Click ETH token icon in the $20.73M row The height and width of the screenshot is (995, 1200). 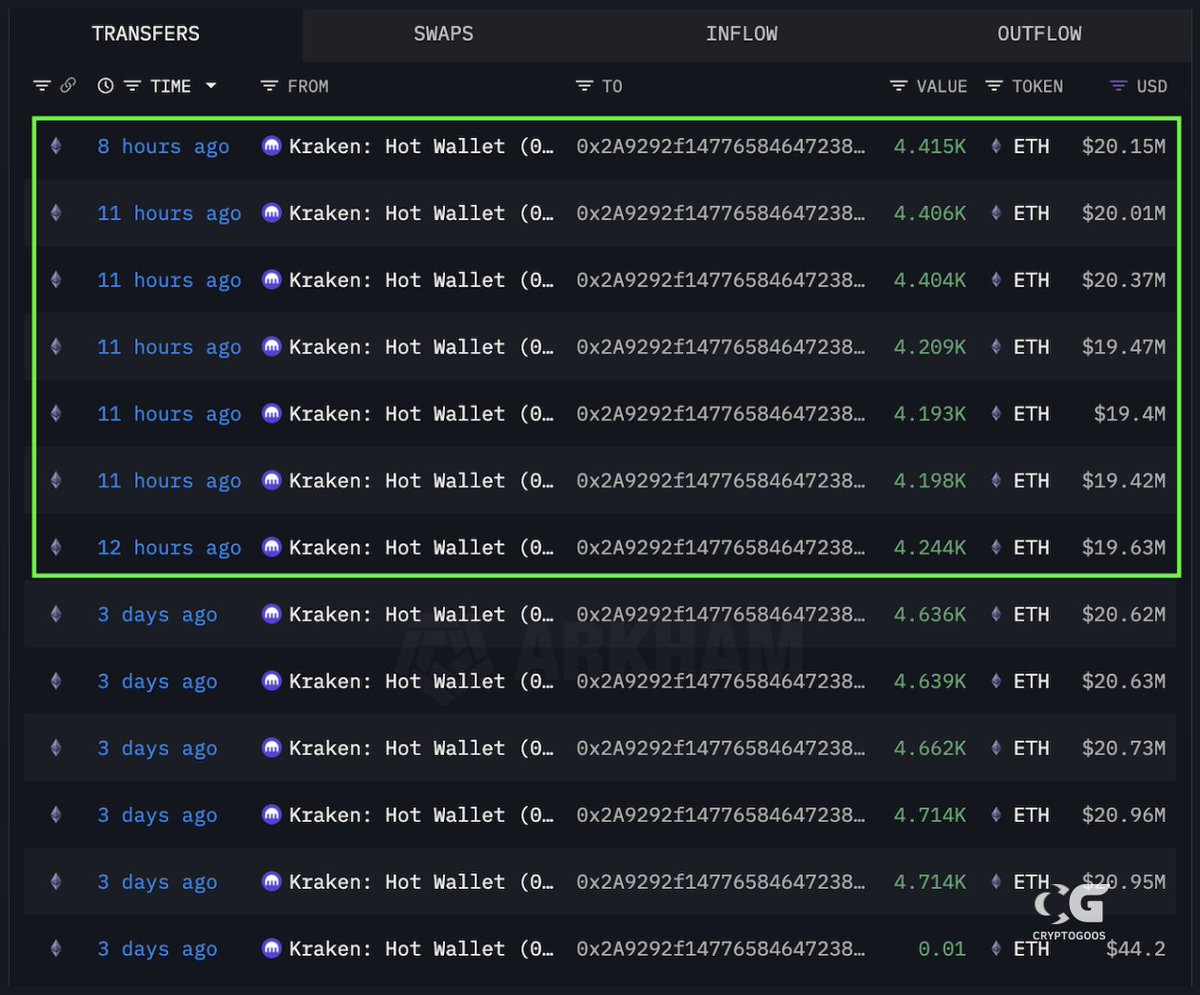(996, 748)
